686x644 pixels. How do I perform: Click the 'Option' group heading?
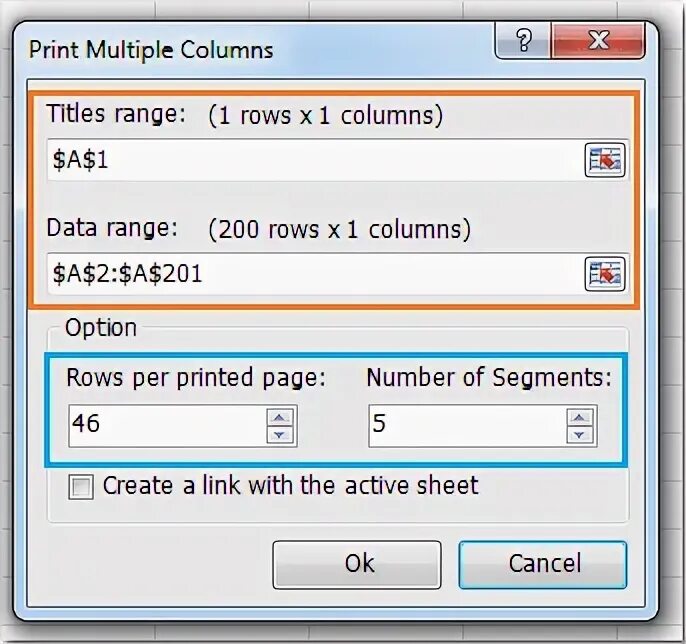tap(100, 327)
